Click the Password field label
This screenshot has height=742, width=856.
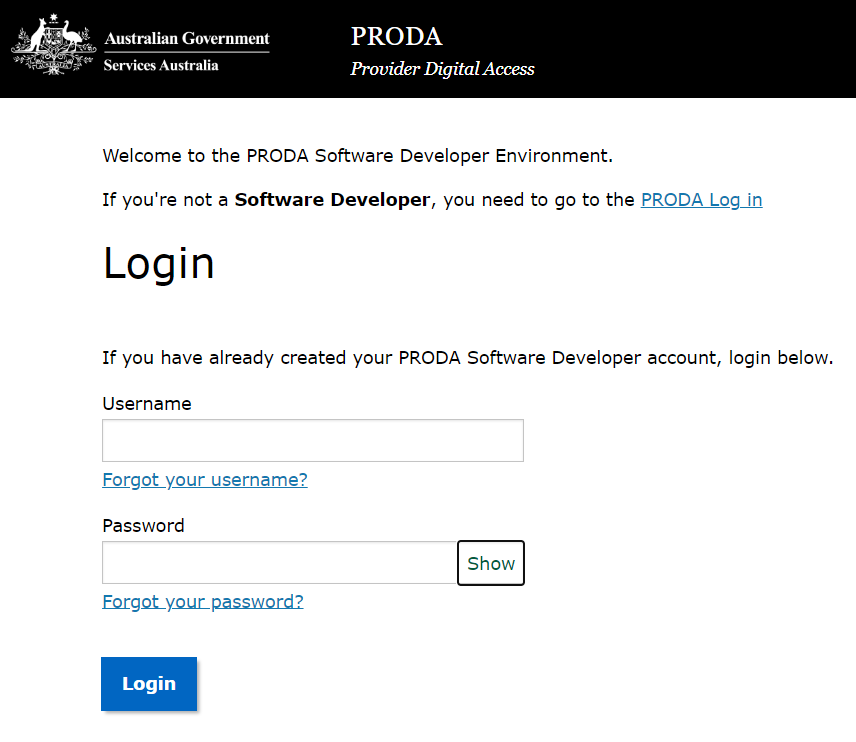[144, 525]
